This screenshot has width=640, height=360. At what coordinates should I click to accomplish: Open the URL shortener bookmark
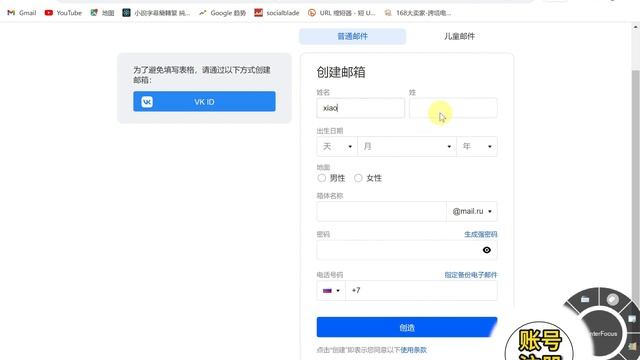(x=342, y=13)
